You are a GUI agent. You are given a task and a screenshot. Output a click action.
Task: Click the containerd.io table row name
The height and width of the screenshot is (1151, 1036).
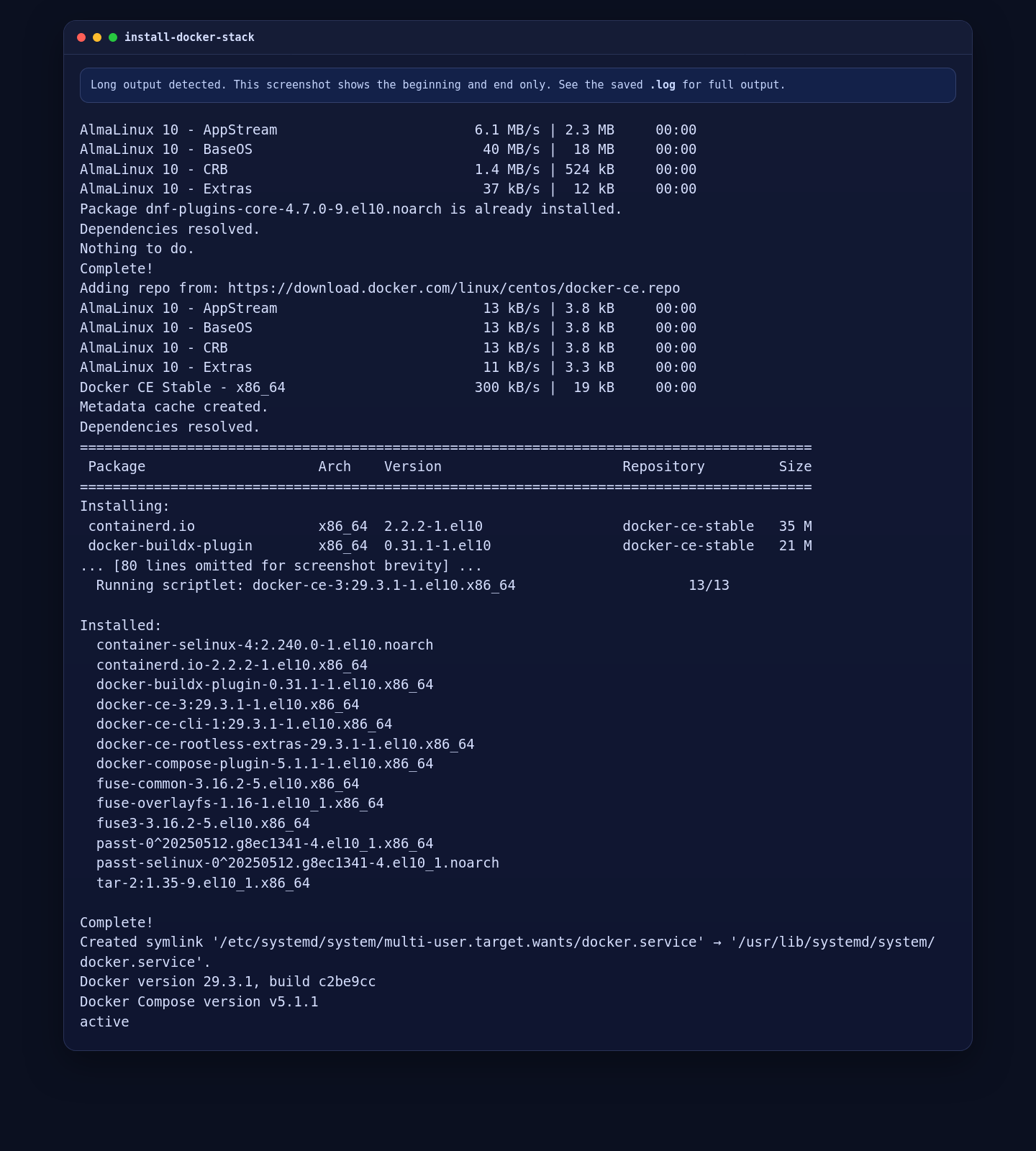pyautogui.click(x=142, y=527)
